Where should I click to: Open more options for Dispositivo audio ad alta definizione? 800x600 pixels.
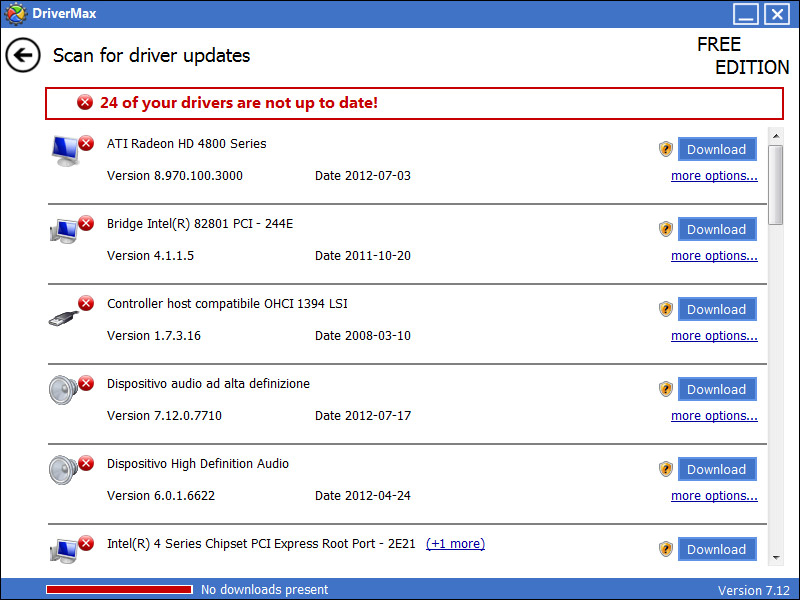coord(714,416)
